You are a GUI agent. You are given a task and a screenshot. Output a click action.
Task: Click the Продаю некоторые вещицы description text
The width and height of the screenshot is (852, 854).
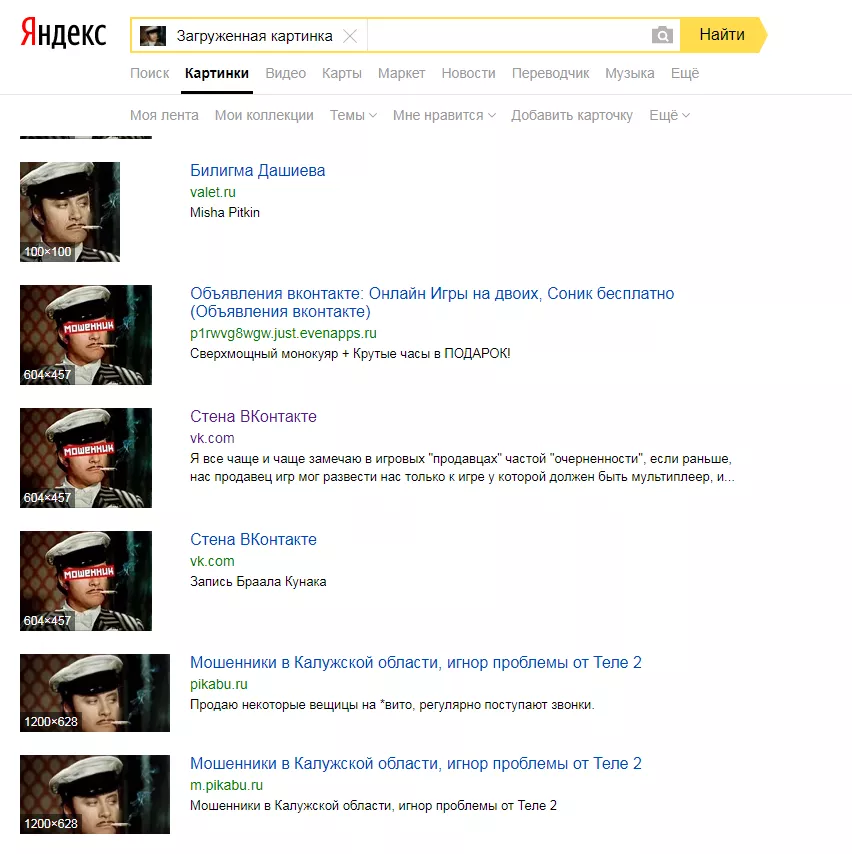click(x=392, y=705)
